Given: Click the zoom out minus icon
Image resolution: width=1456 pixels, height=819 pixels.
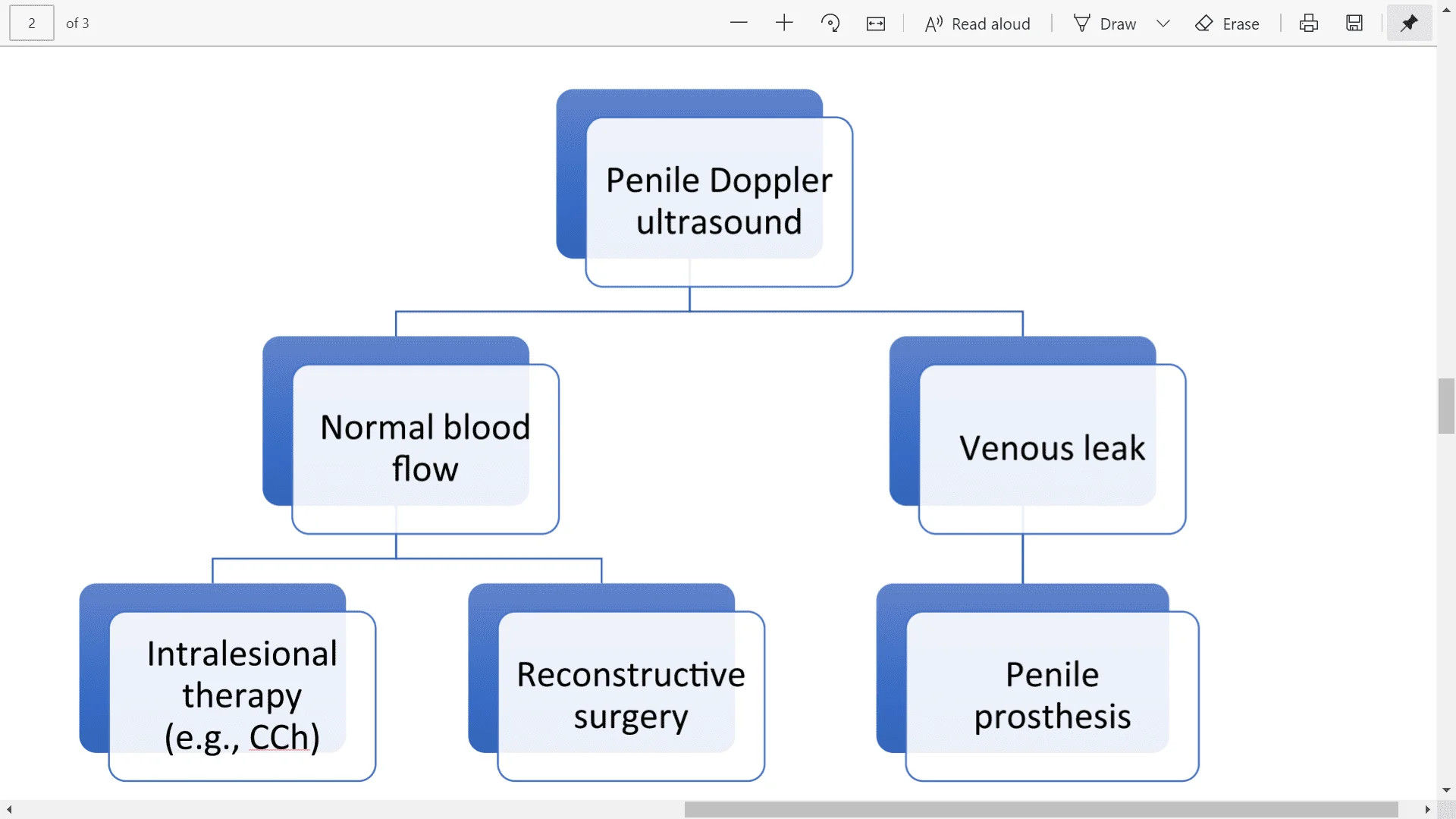Looking at the screenshot, I should [739, 23].
